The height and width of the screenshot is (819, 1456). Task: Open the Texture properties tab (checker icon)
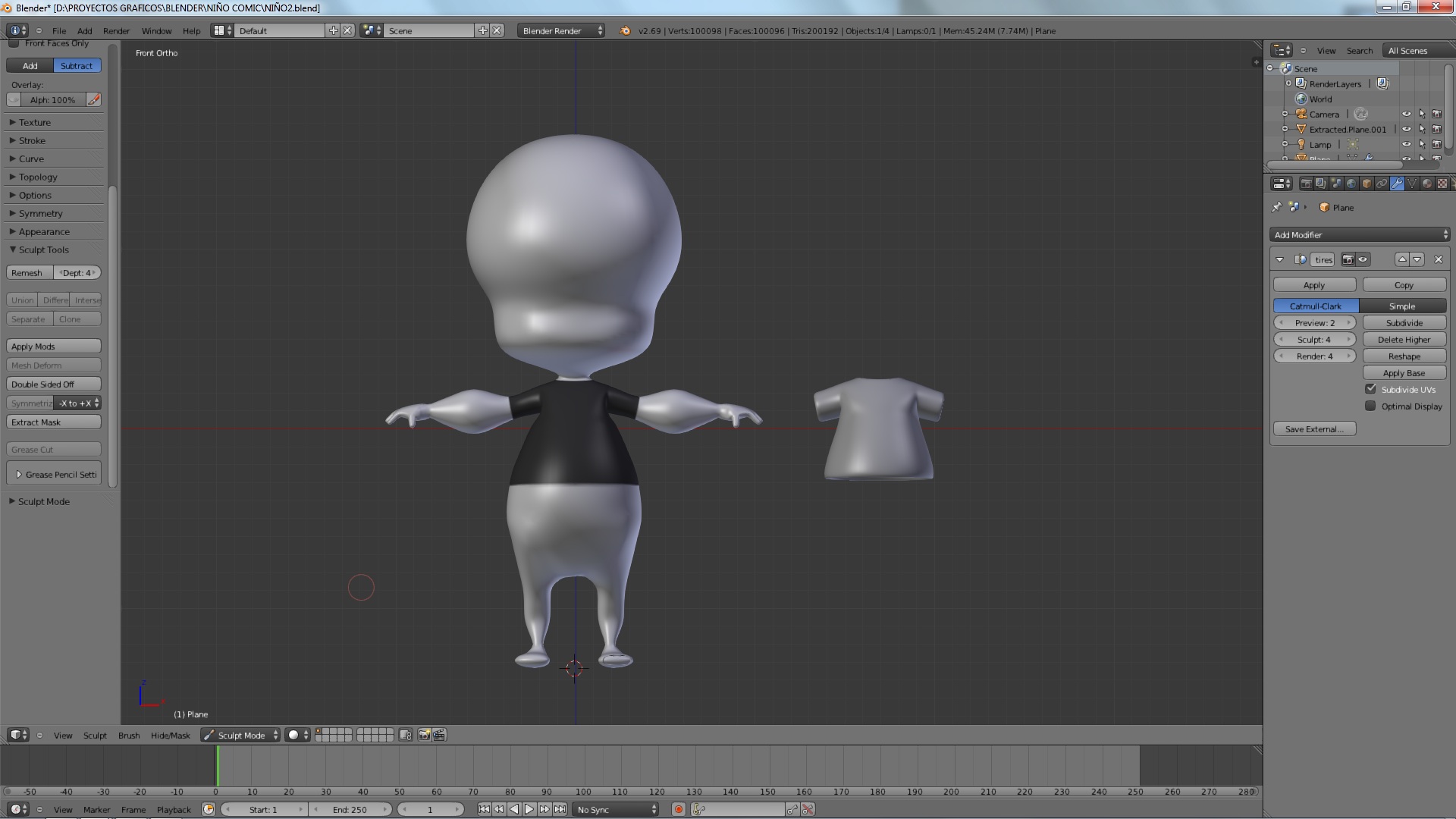(1442, 184)
